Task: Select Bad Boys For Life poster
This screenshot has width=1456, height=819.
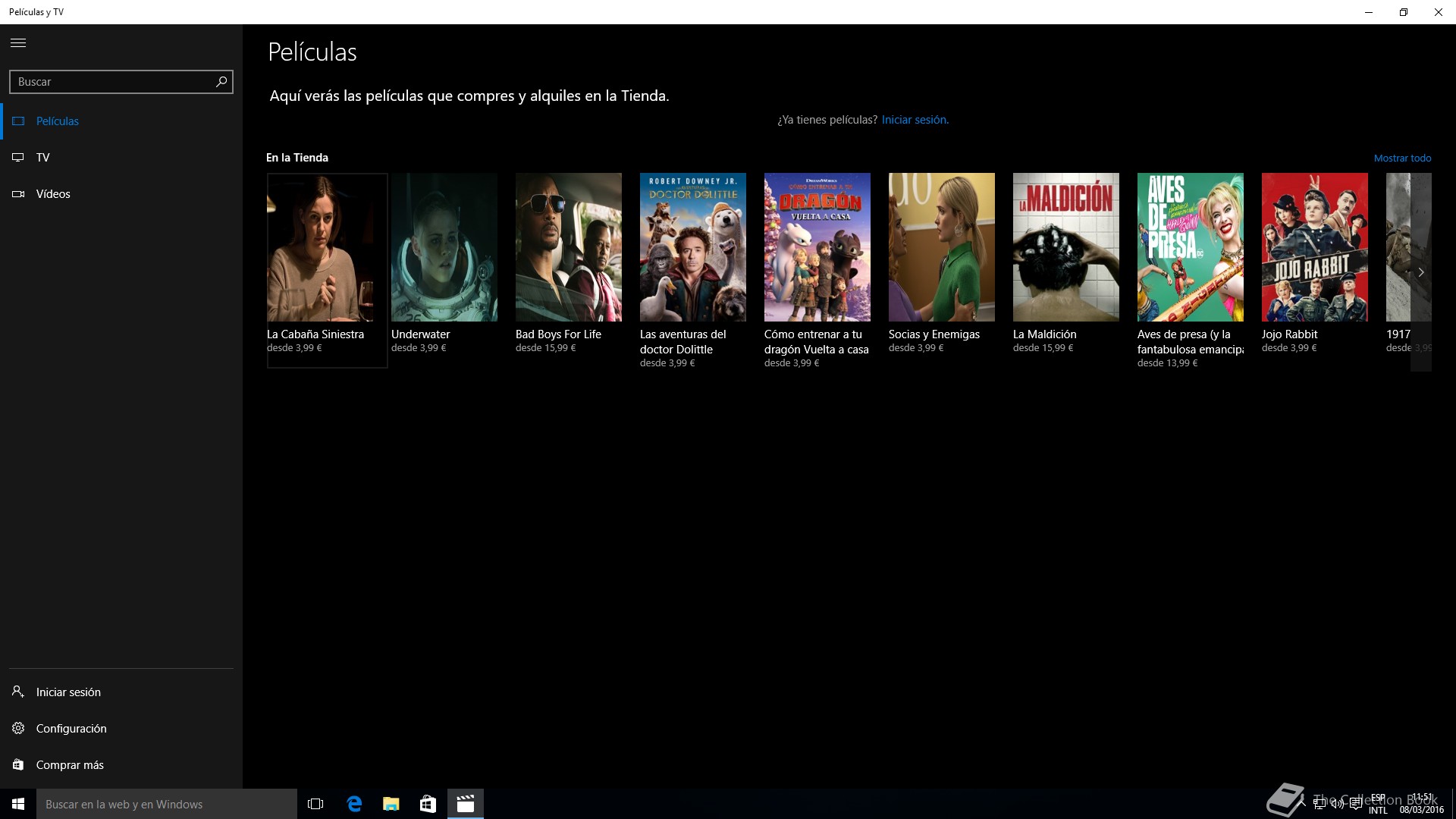Action: (569, 247)
